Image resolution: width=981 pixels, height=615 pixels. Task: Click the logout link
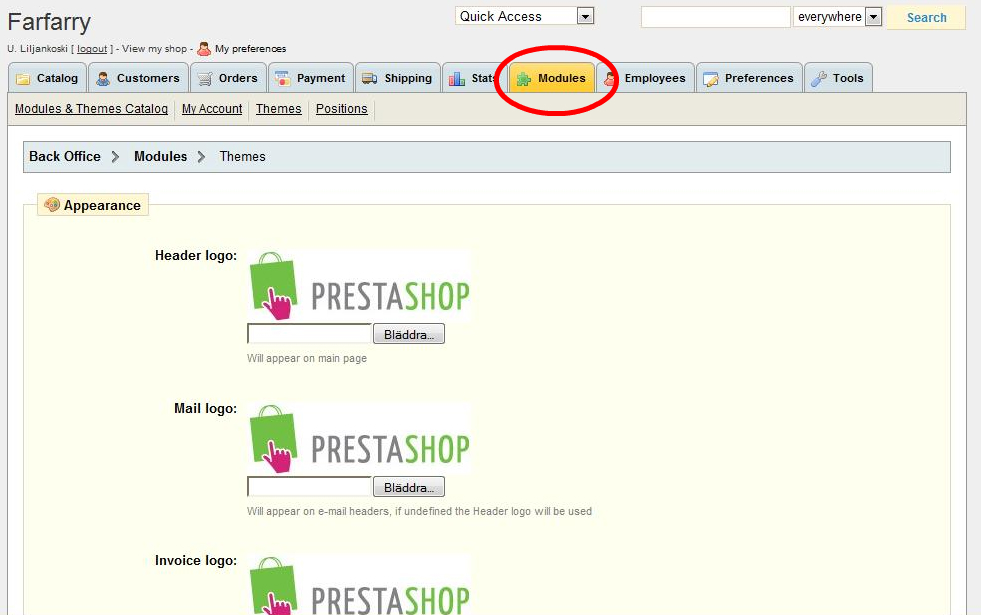click(92, 49)
